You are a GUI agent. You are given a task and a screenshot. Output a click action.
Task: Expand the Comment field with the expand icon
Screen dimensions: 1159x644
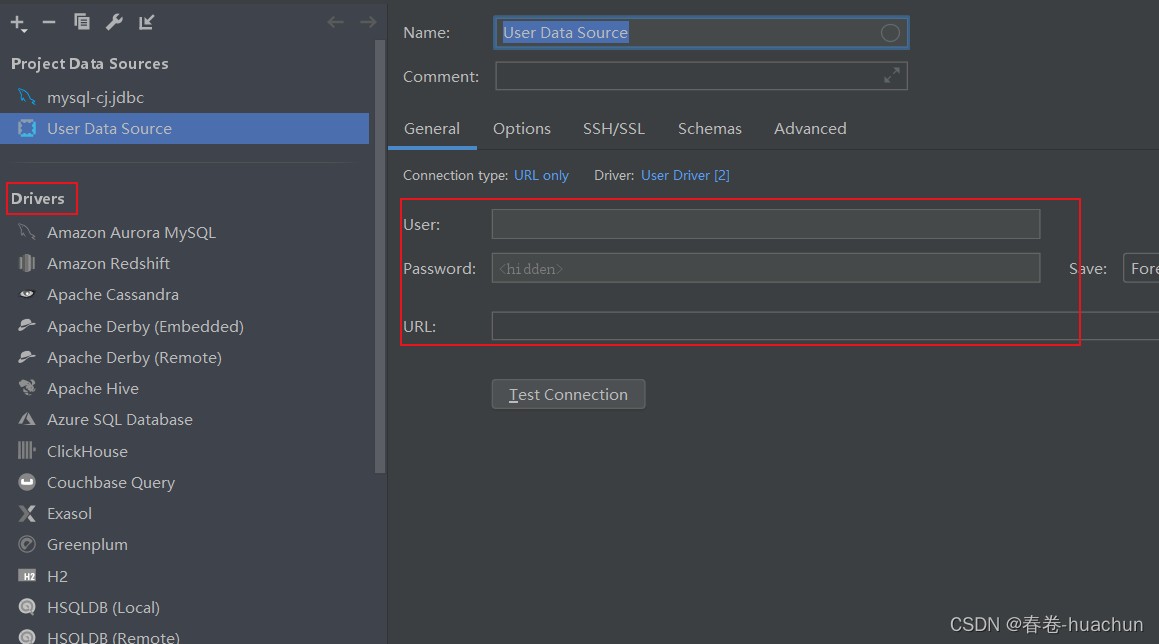click(x=891, y=76)
